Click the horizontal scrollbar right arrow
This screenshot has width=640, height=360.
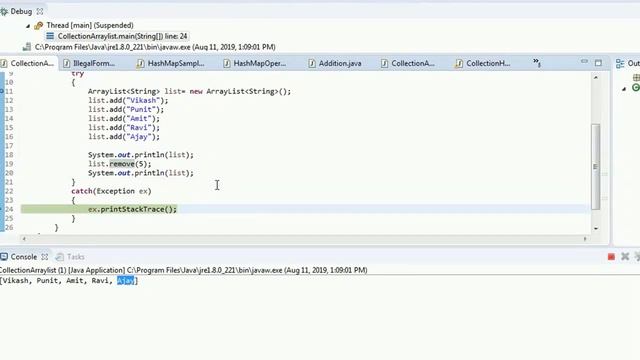[x=585, y=239]
